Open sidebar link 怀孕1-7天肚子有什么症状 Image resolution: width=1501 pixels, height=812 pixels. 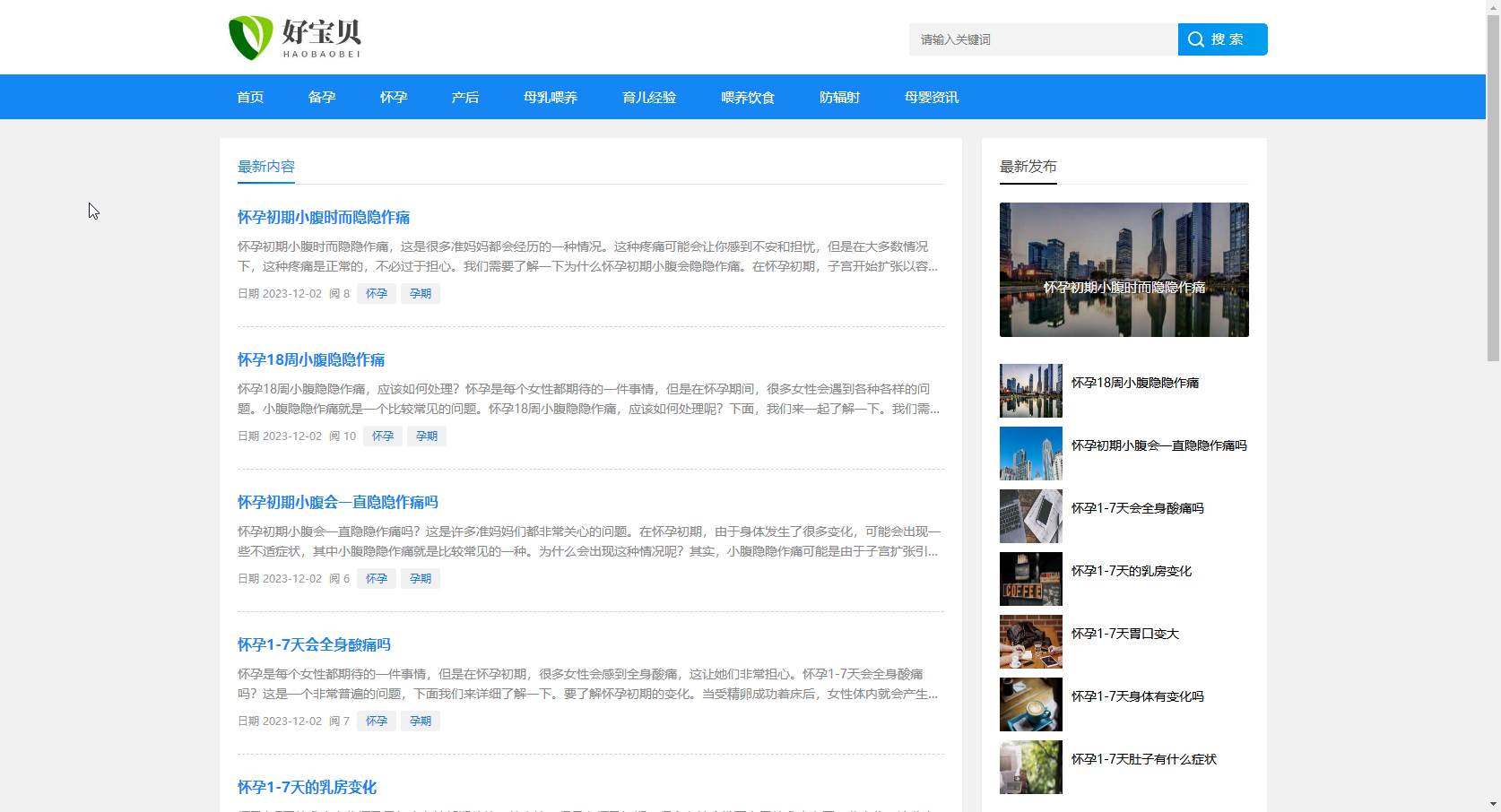point(1144,759)
